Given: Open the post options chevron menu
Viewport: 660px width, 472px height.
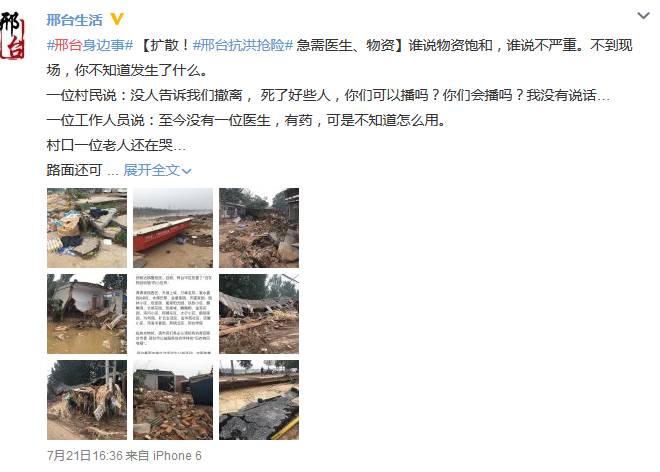Looking at the screenshot, I should click(x=643, y=16).
